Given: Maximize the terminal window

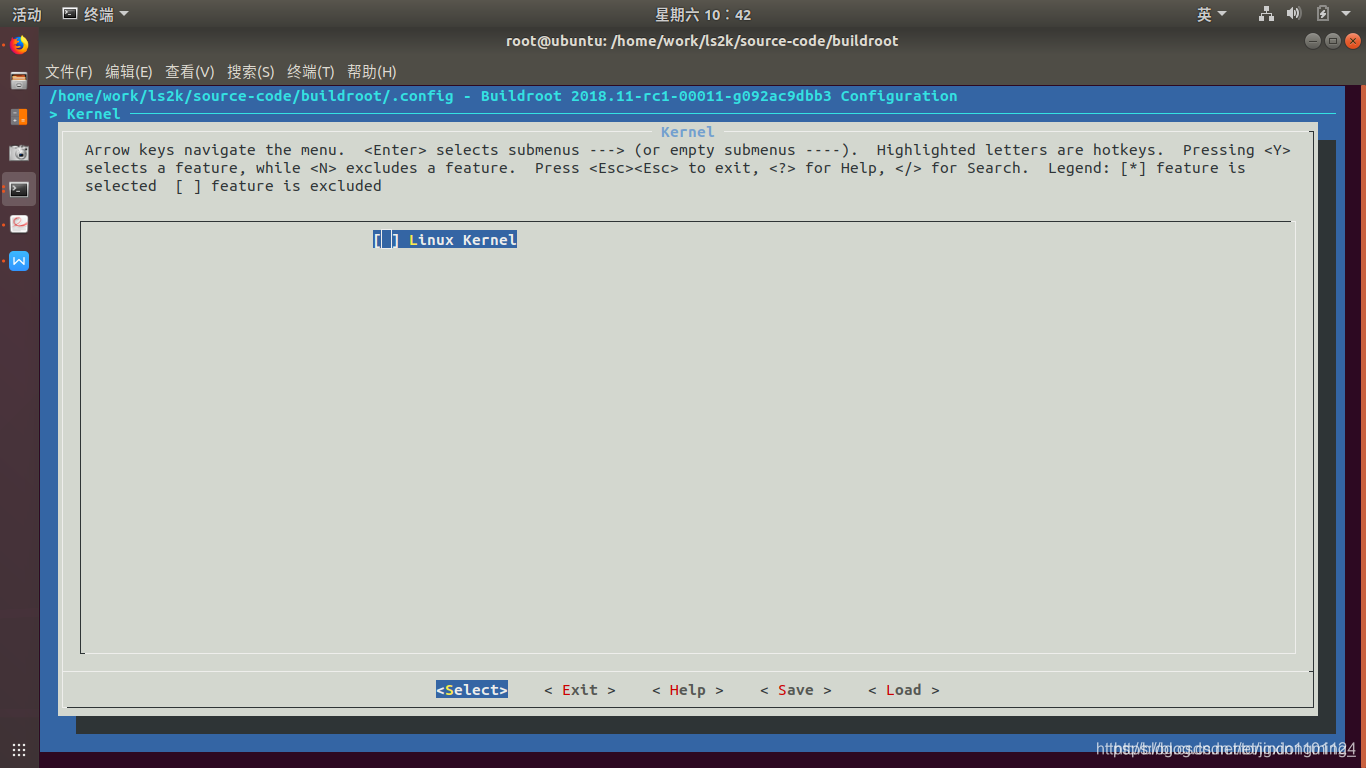Looking at the screenshot, I should [1333, 41].
